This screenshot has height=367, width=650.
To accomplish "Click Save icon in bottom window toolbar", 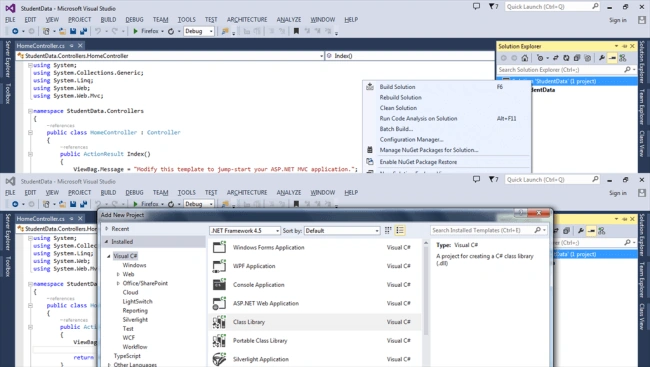I will coord(73,204).
